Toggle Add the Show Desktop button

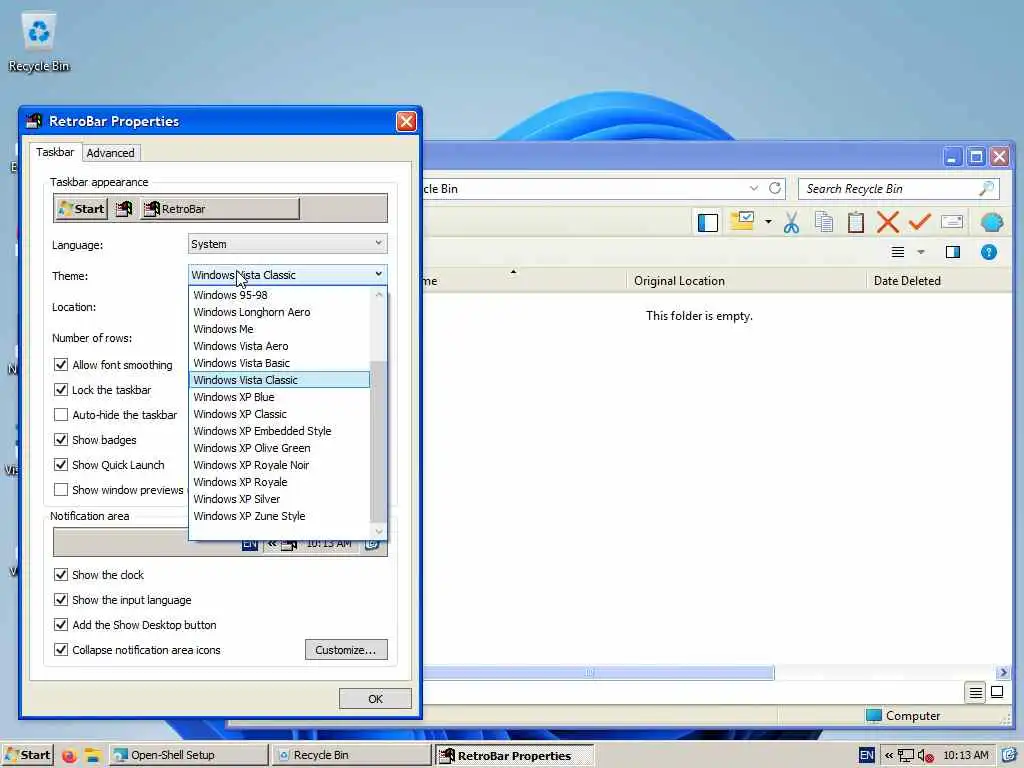tap(61, 625)
